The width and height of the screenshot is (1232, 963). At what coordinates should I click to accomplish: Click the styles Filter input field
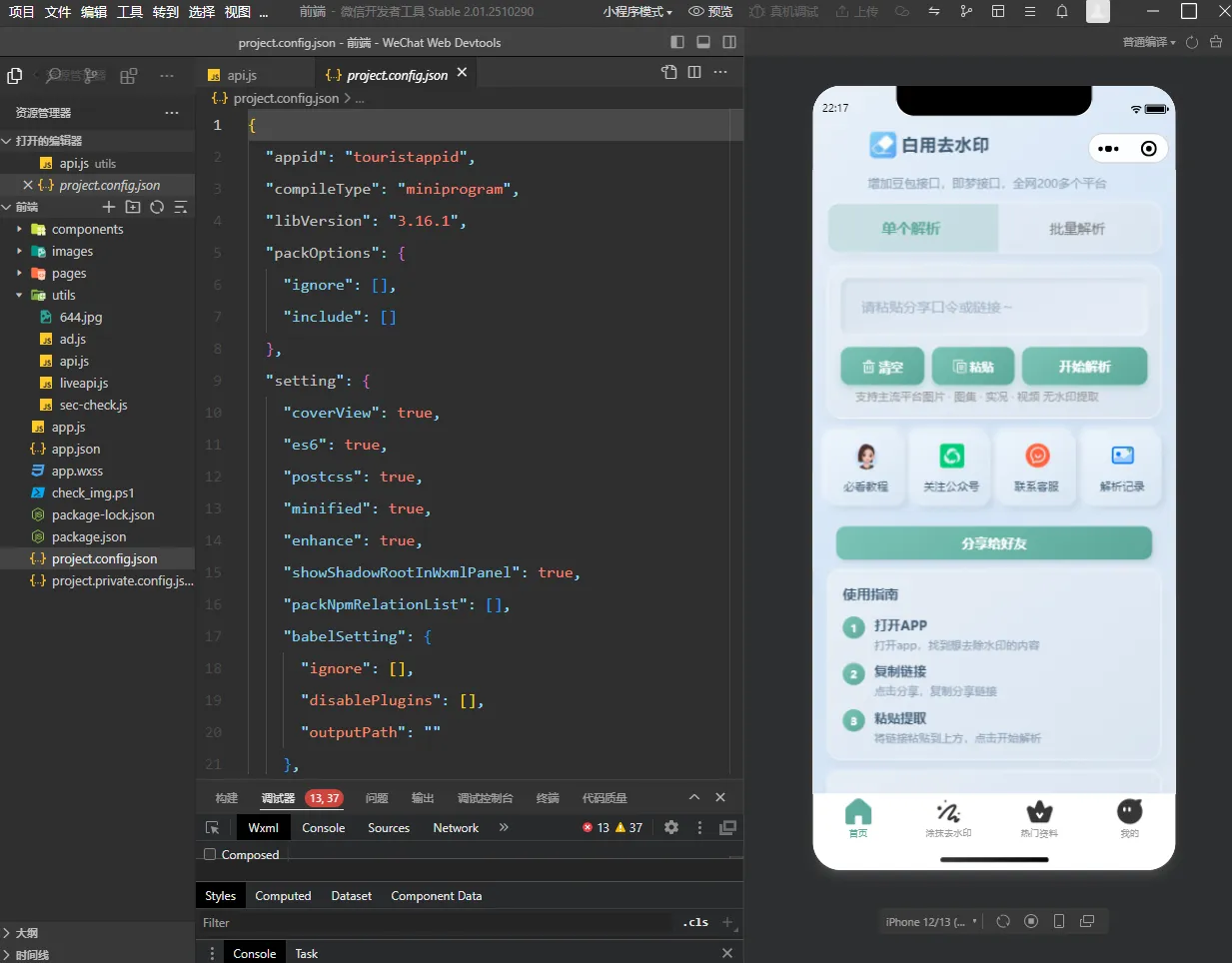437,922
